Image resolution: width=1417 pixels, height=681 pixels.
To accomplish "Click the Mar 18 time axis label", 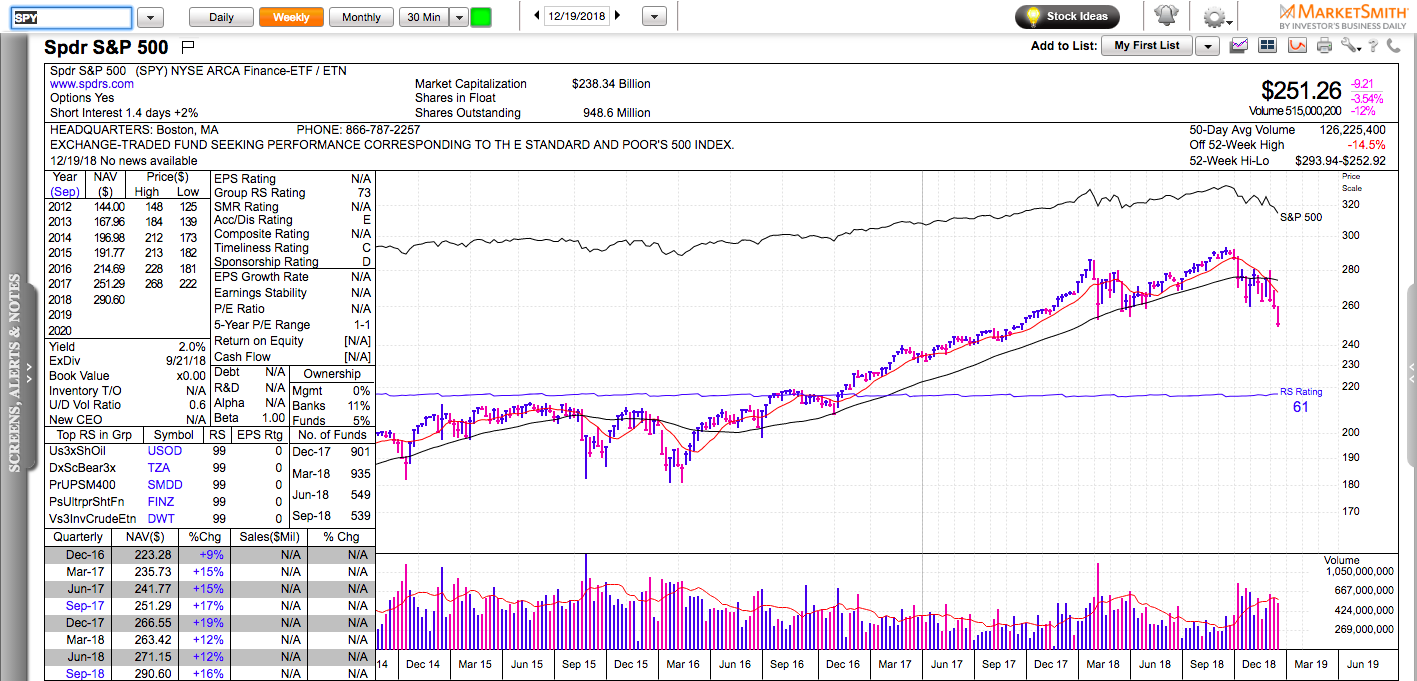I will pyautogui.click(x=1103, y=664).
